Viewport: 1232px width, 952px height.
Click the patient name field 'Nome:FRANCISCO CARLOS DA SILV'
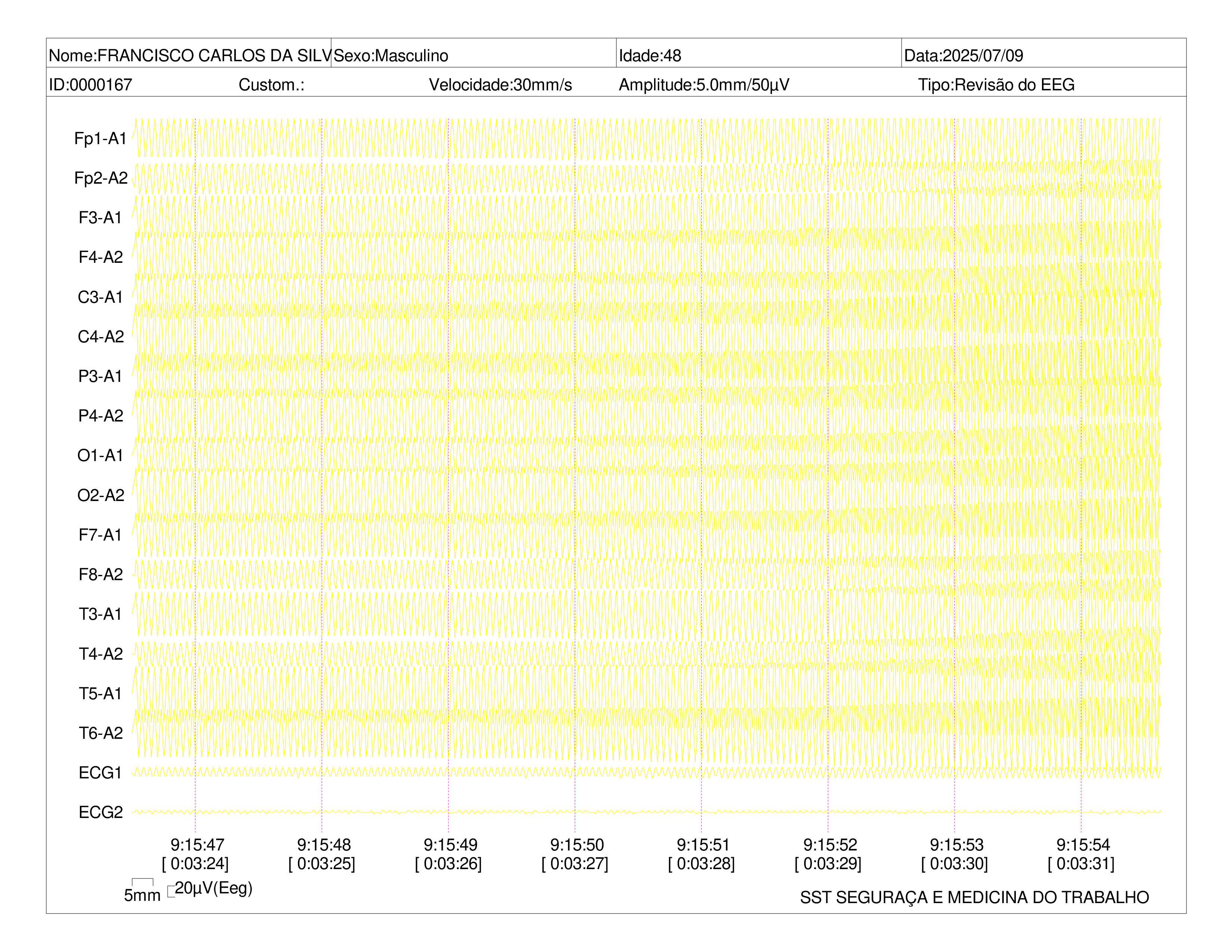[189, 54]
